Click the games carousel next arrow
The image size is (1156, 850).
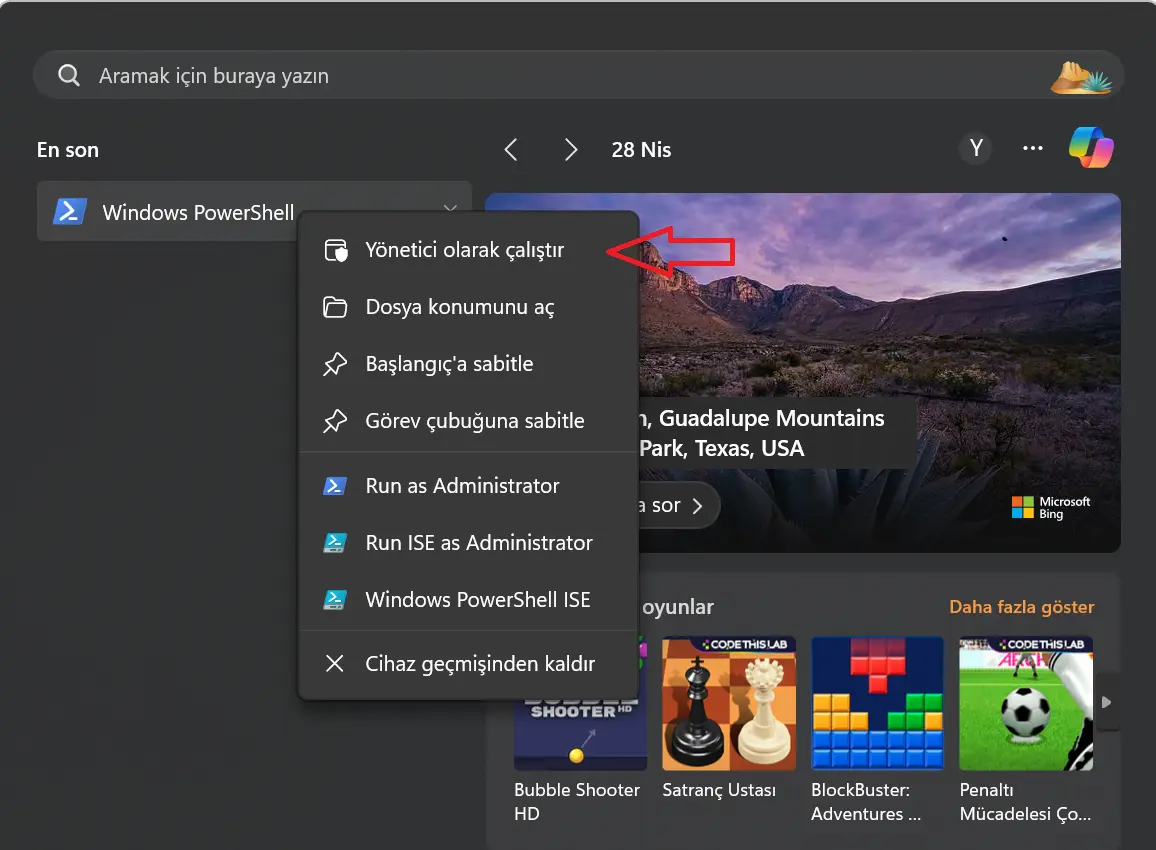tap(1107, 702)
